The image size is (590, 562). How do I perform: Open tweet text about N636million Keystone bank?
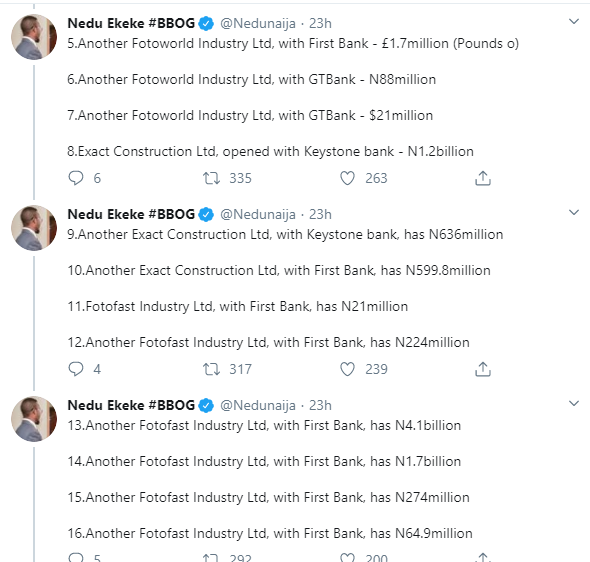[285, 234]
